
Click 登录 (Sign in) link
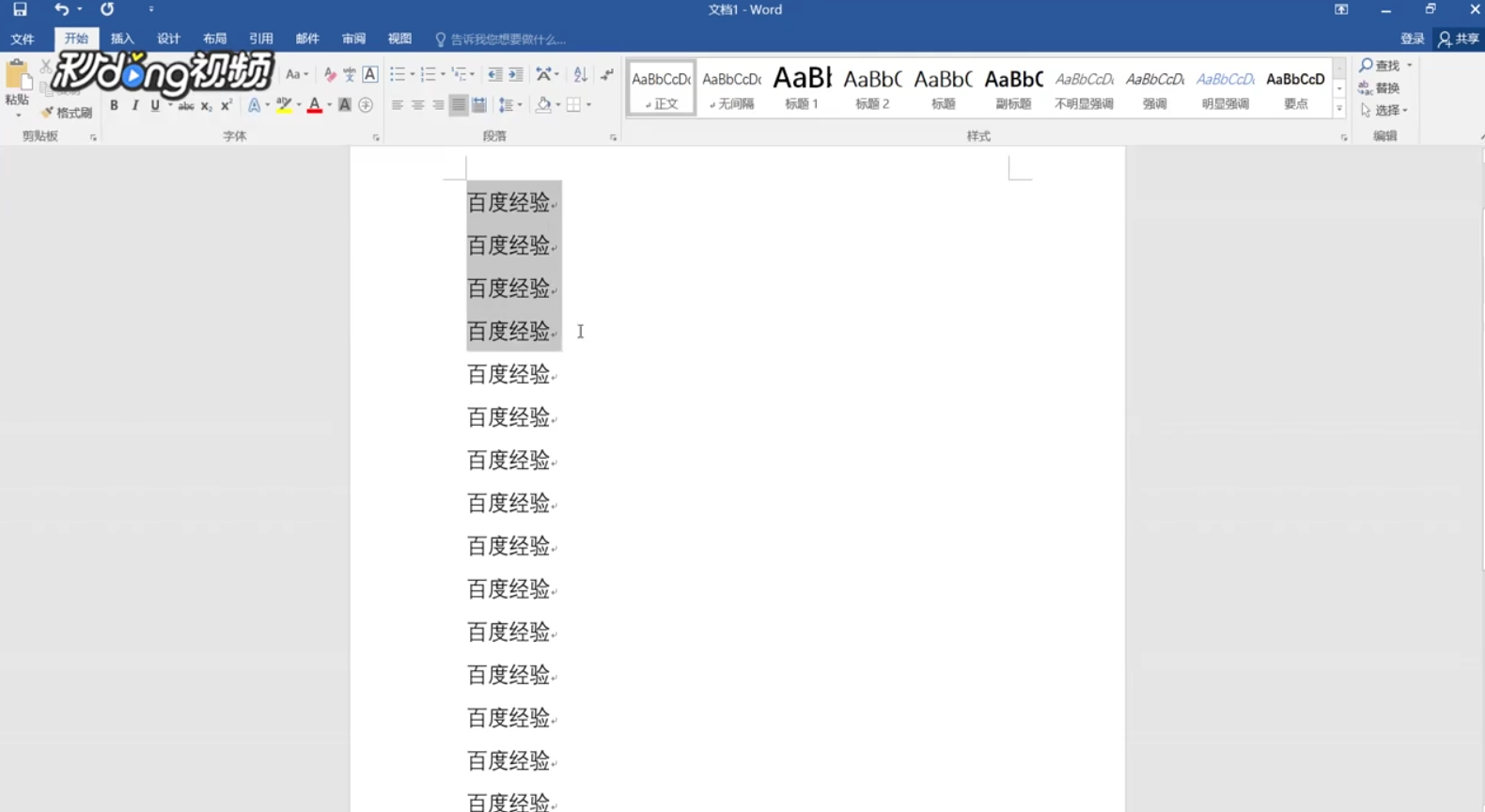click(1412, 39)
